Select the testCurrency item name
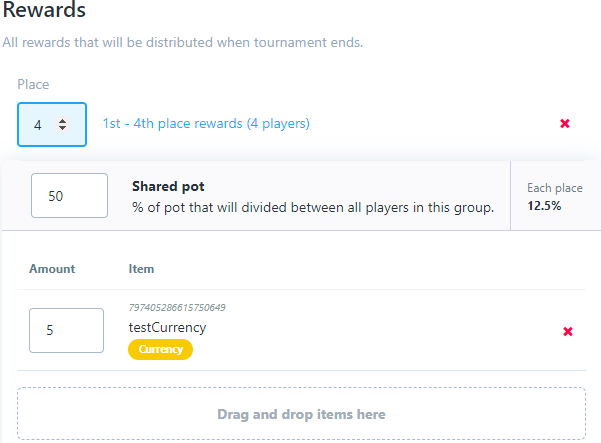The image size is (601, 443). [x=168, y=327]
